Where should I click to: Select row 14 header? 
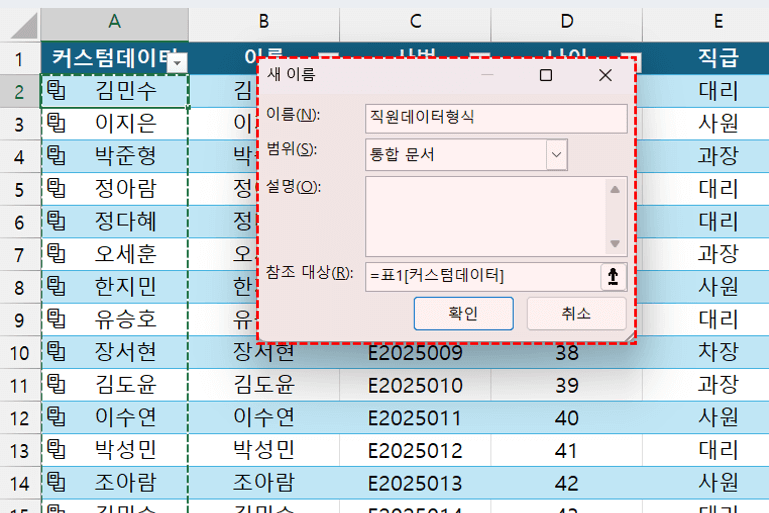click(x=20, y=484)
